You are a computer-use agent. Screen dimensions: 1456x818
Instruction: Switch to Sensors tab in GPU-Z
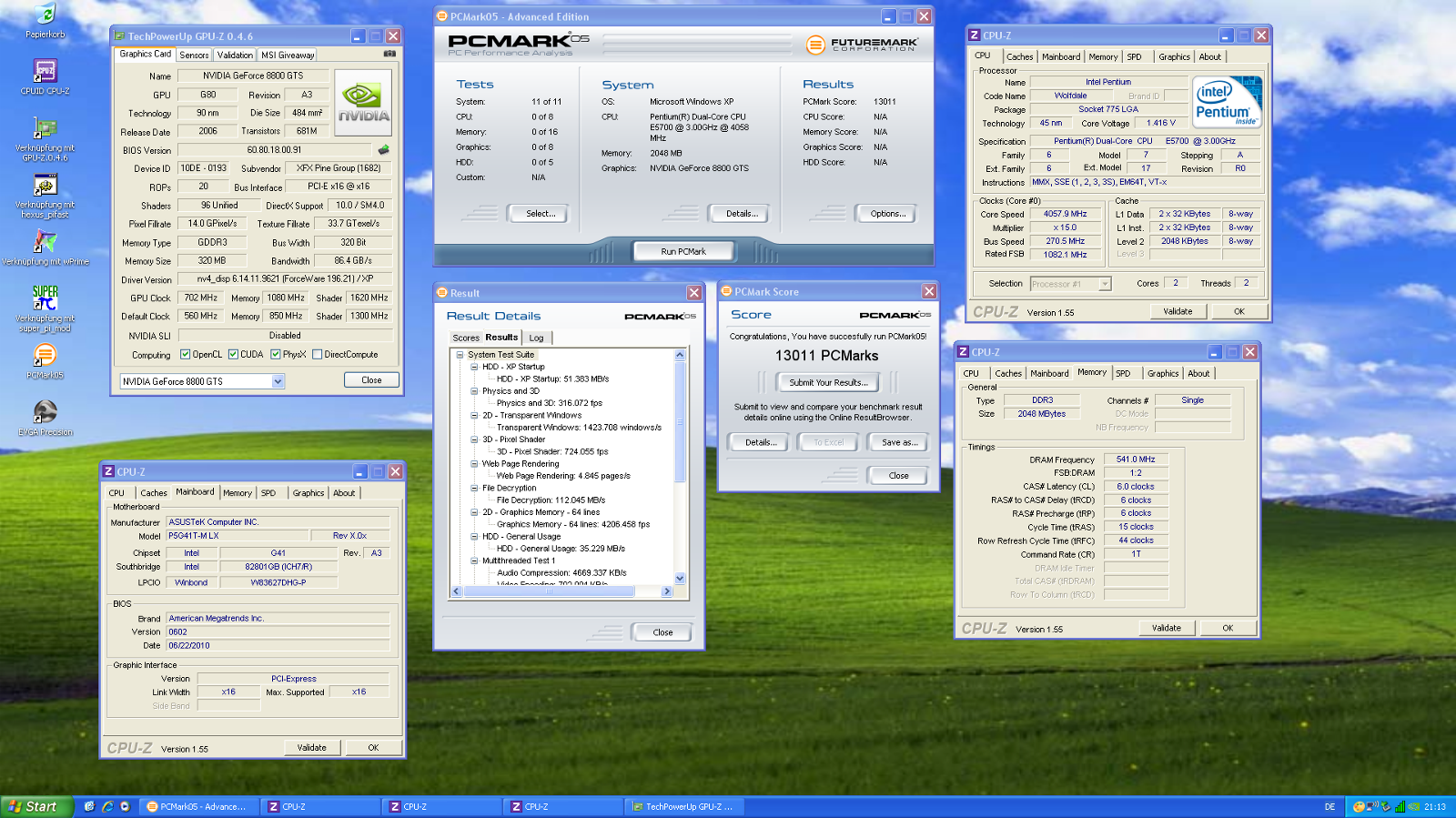[194, 55]
